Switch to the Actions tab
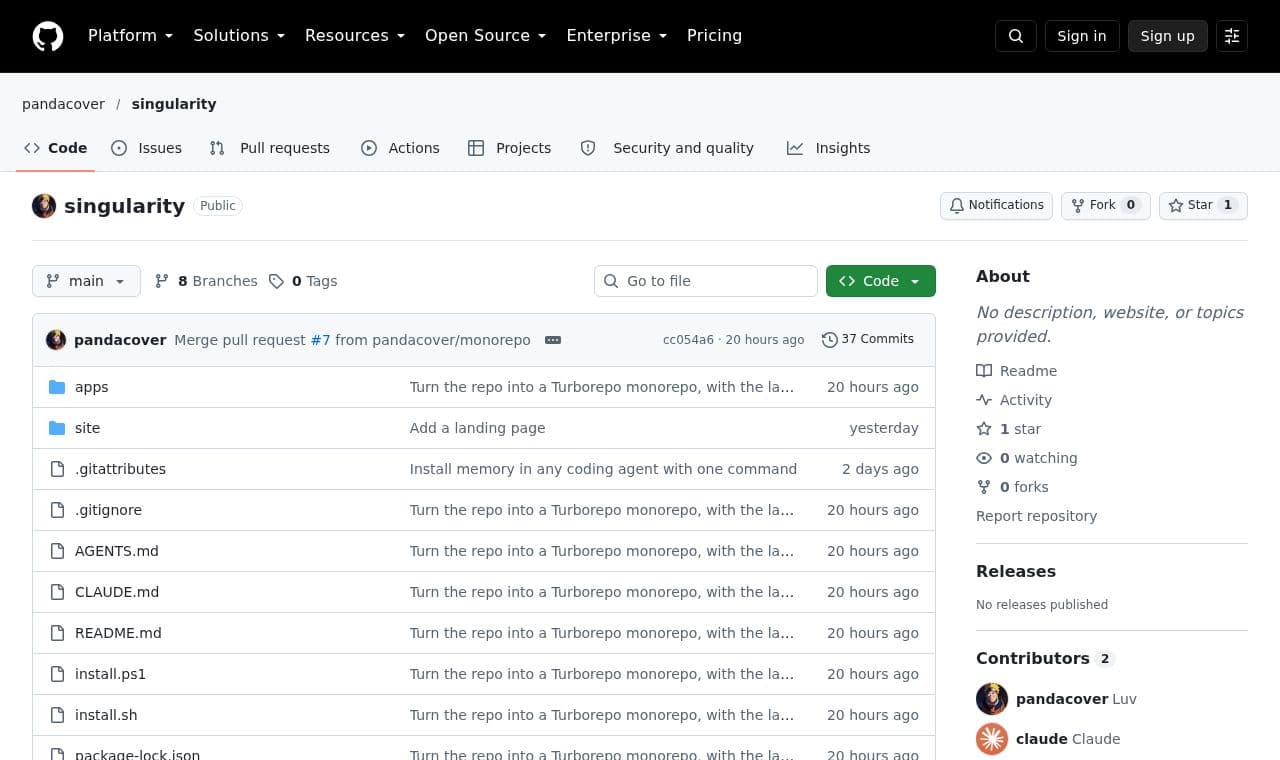The image size is (1280, 760). [x=400, y=148]
